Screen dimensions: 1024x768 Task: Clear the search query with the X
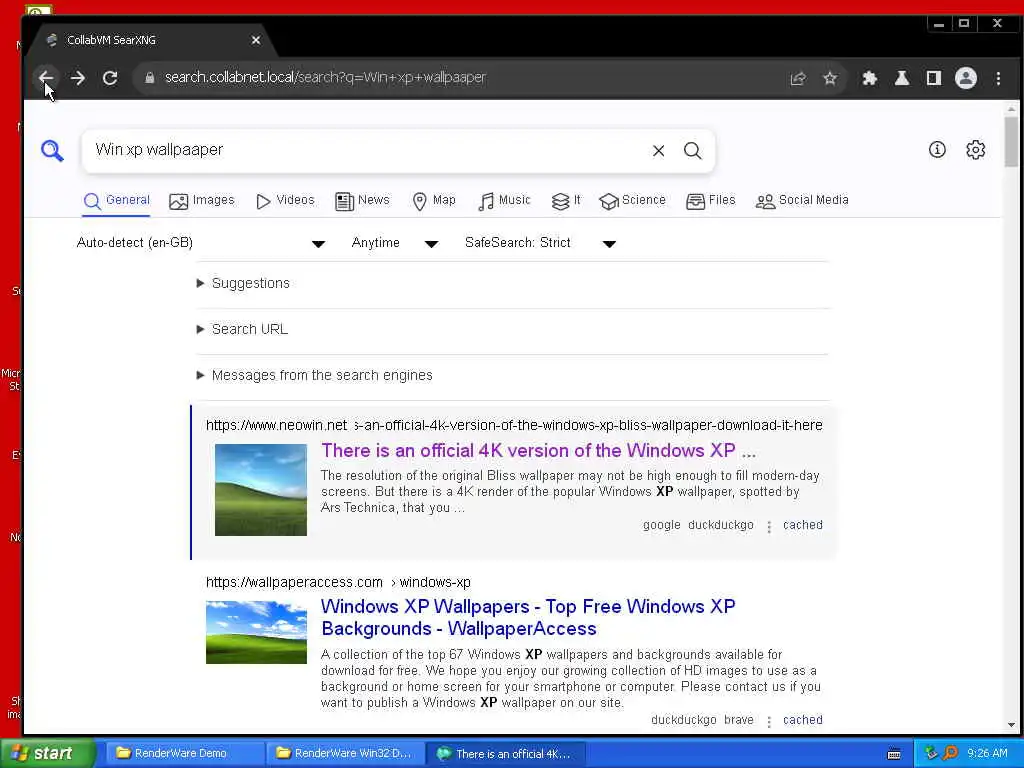(x=658, y=151)
